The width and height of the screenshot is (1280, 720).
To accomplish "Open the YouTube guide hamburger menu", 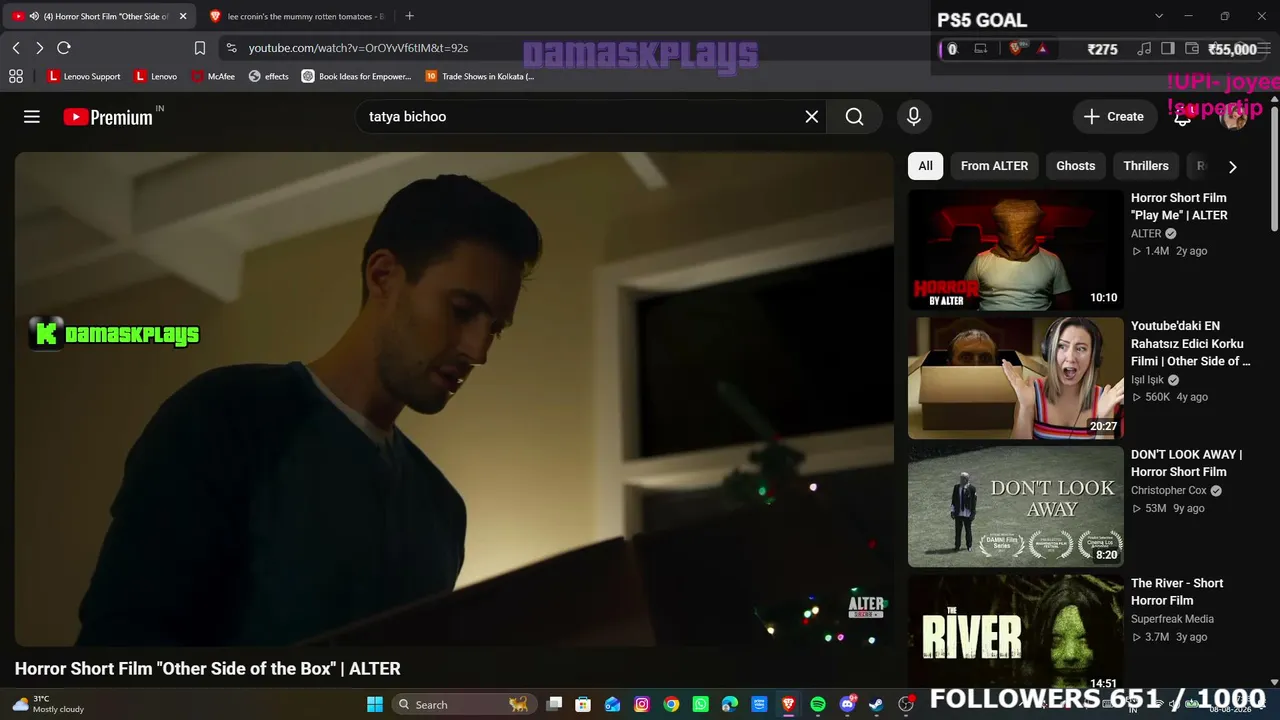I will [32, 117].
